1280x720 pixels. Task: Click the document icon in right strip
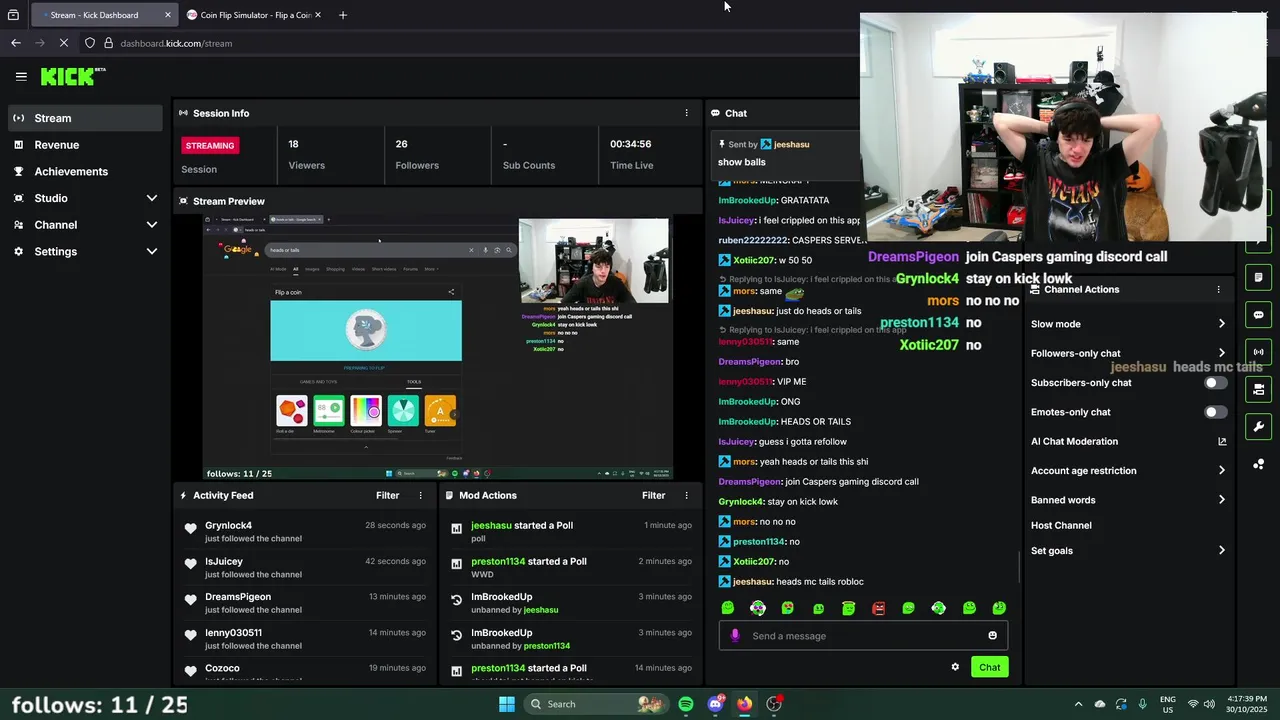(1258, 277)
